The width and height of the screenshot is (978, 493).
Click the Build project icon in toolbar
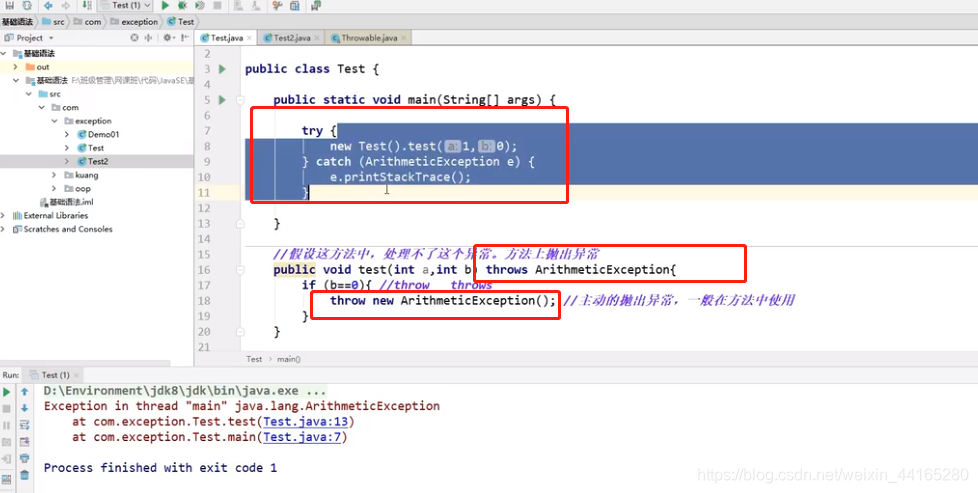click(87, 5)
